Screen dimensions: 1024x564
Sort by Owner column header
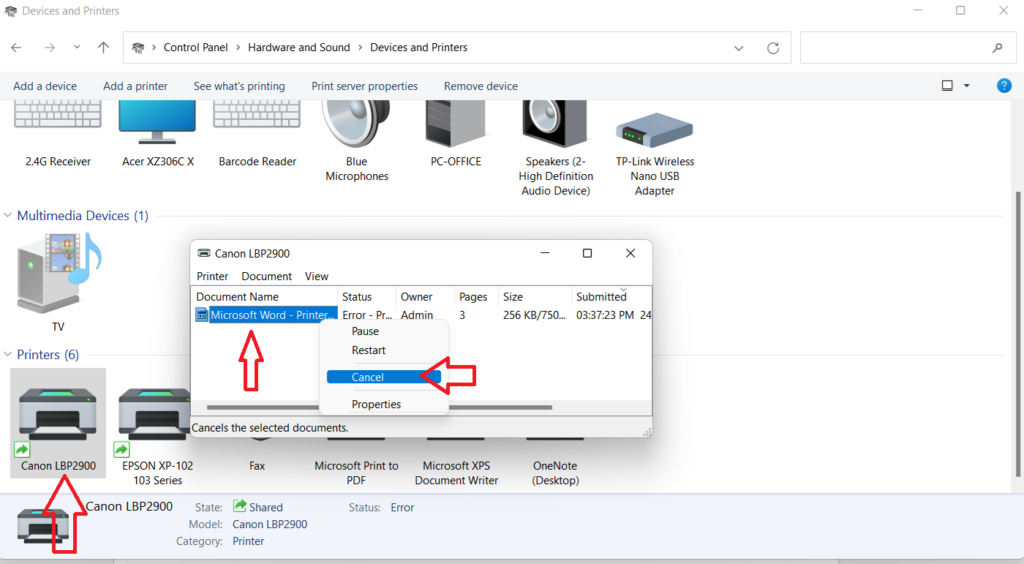424,296
